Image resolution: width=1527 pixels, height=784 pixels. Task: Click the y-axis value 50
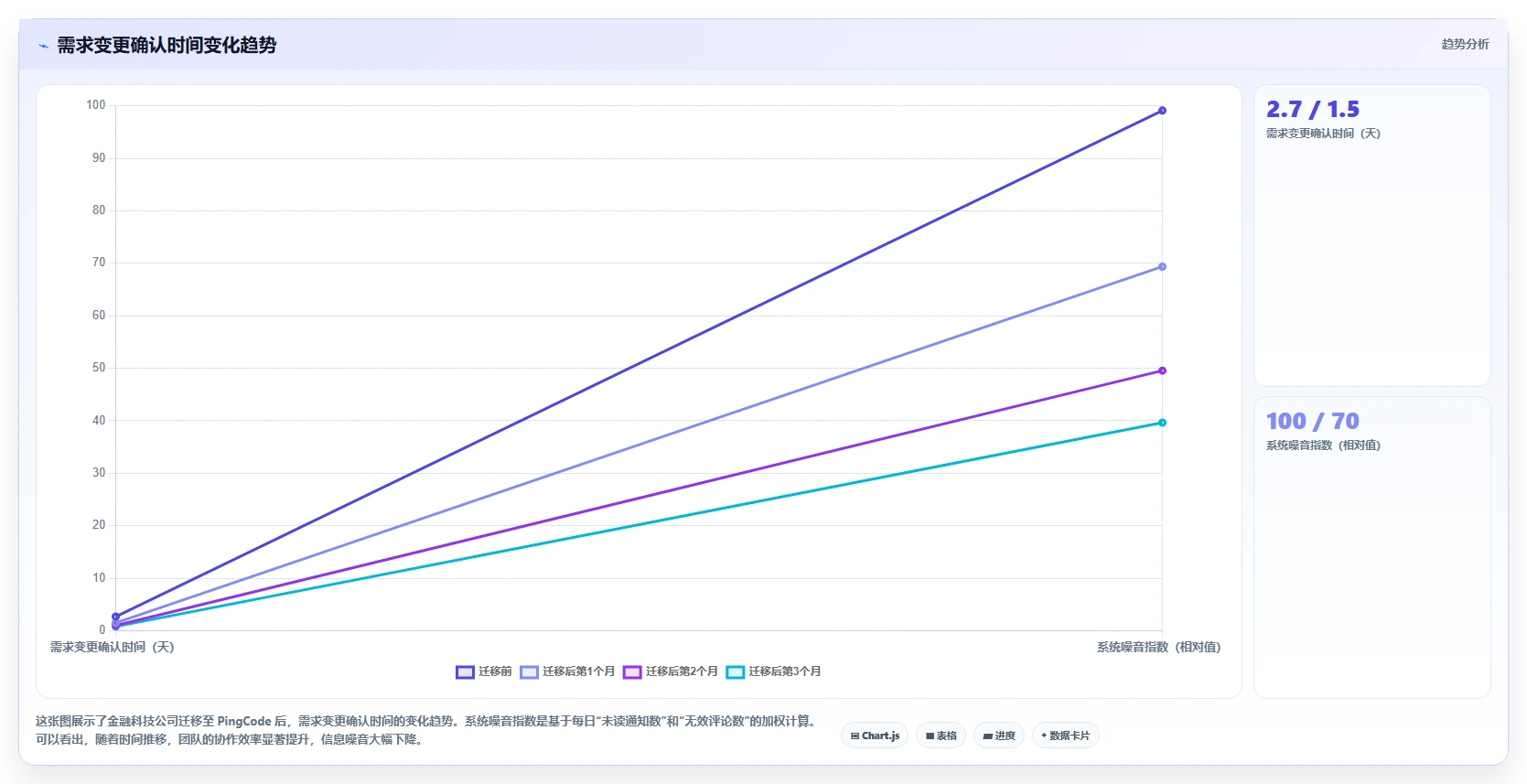click(99, 368)
